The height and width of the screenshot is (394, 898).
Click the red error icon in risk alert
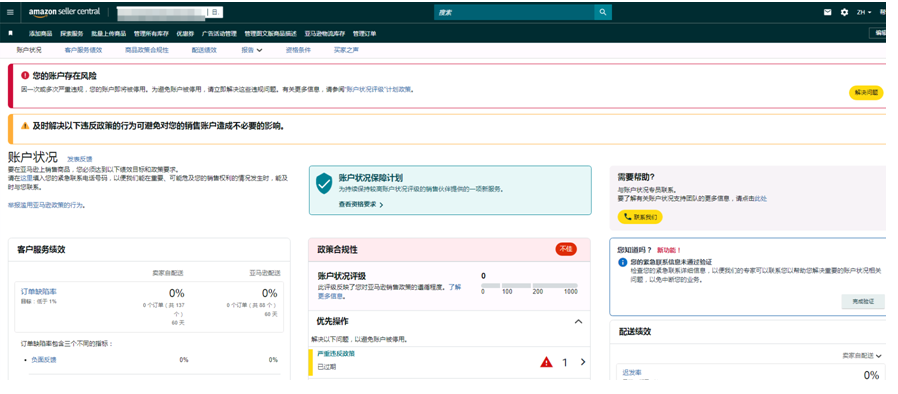(25, 75)
